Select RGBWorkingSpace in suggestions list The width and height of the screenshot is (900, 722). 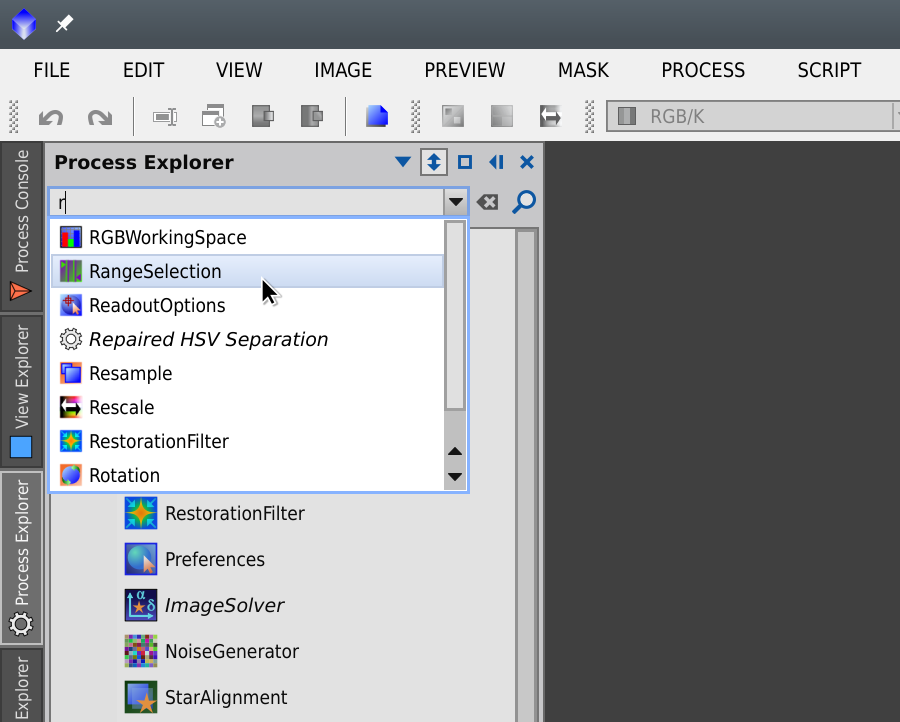pos(247,238)
